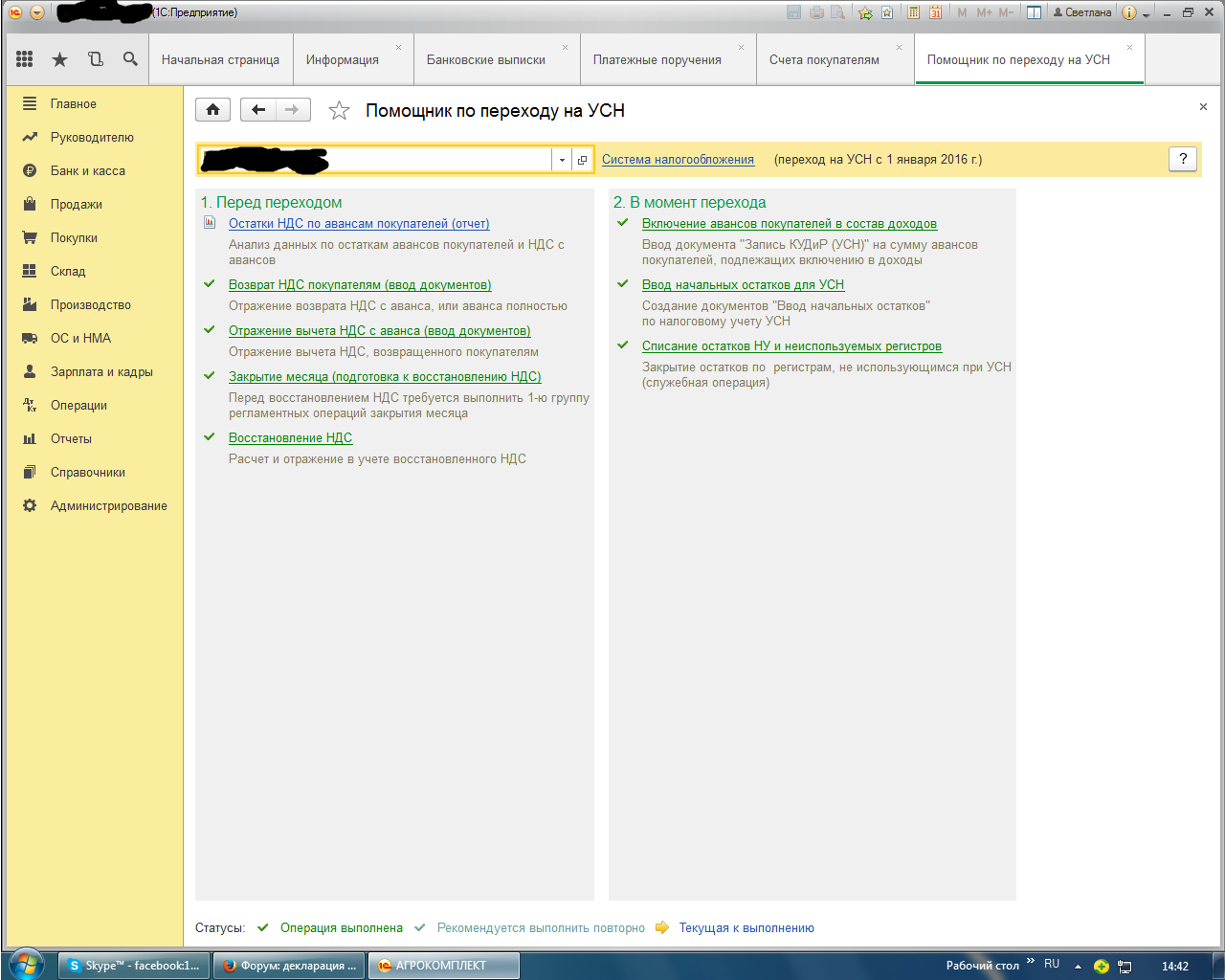Screen dimensions: 1225x980
Task: Navigate back with the left arrow button
Action: (x=258, y=110)
